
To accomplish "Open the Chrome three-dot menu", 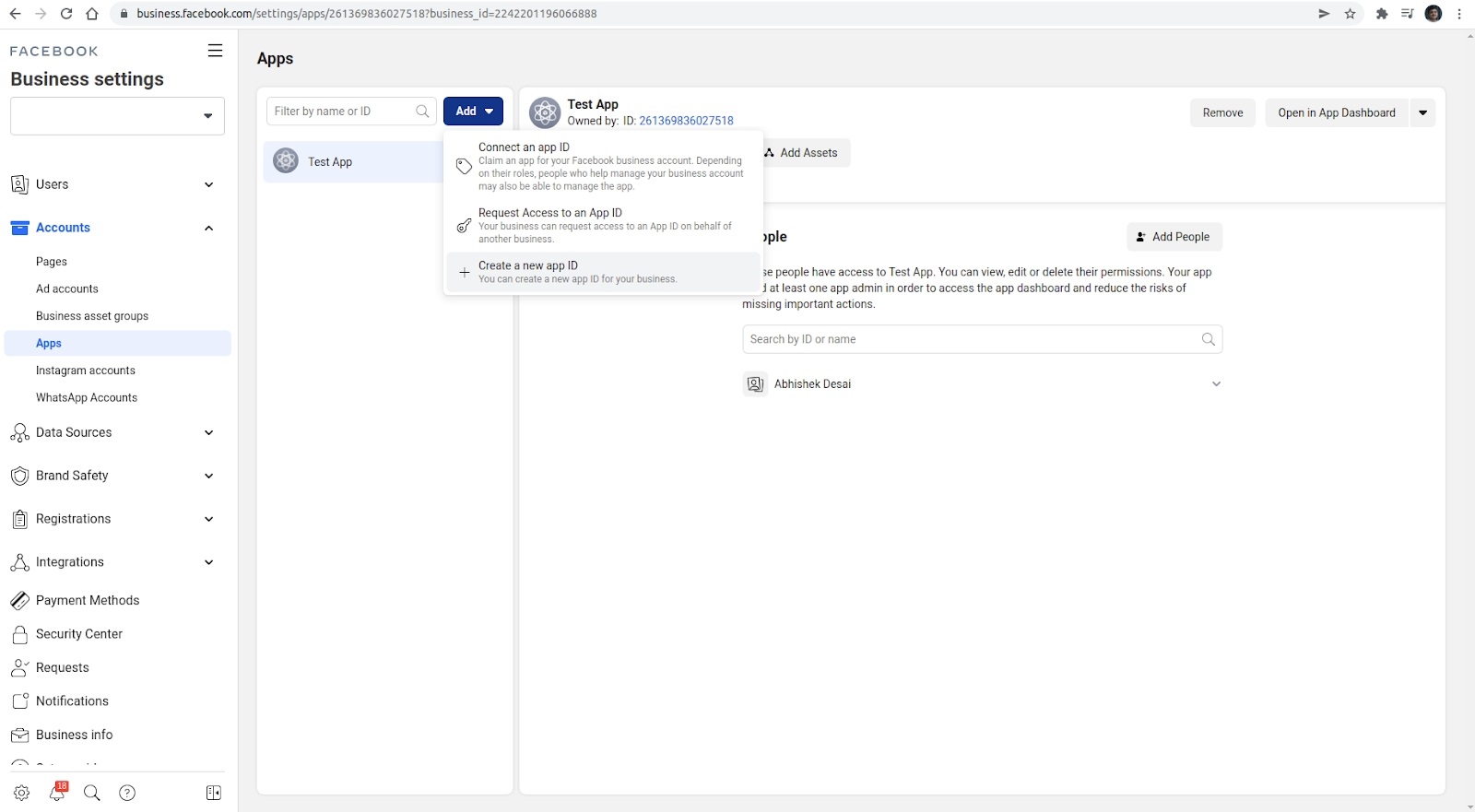I will point(1459,14).
